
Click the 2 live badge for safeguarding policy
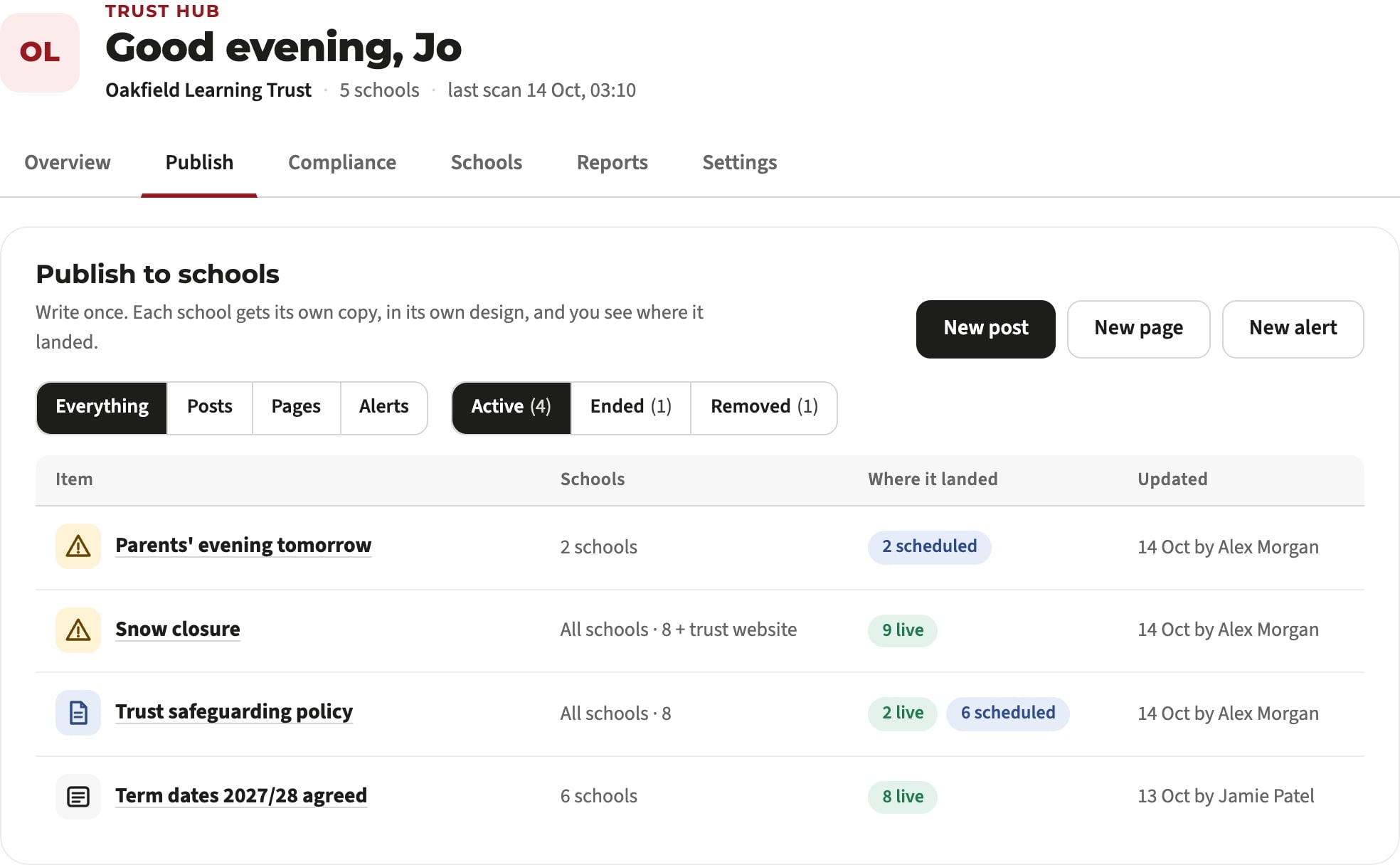click(x=903, y=713)
